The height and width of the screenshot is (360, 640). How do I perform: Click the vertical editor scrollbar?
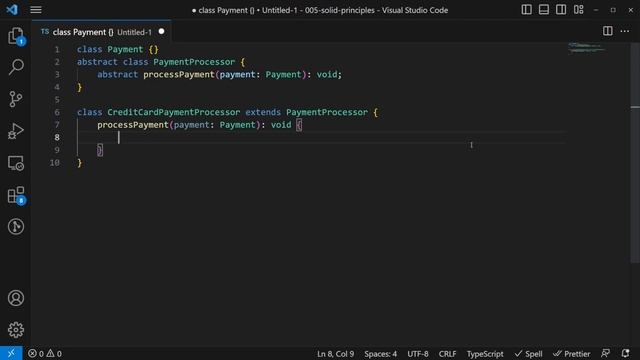[x=635, y=153]
